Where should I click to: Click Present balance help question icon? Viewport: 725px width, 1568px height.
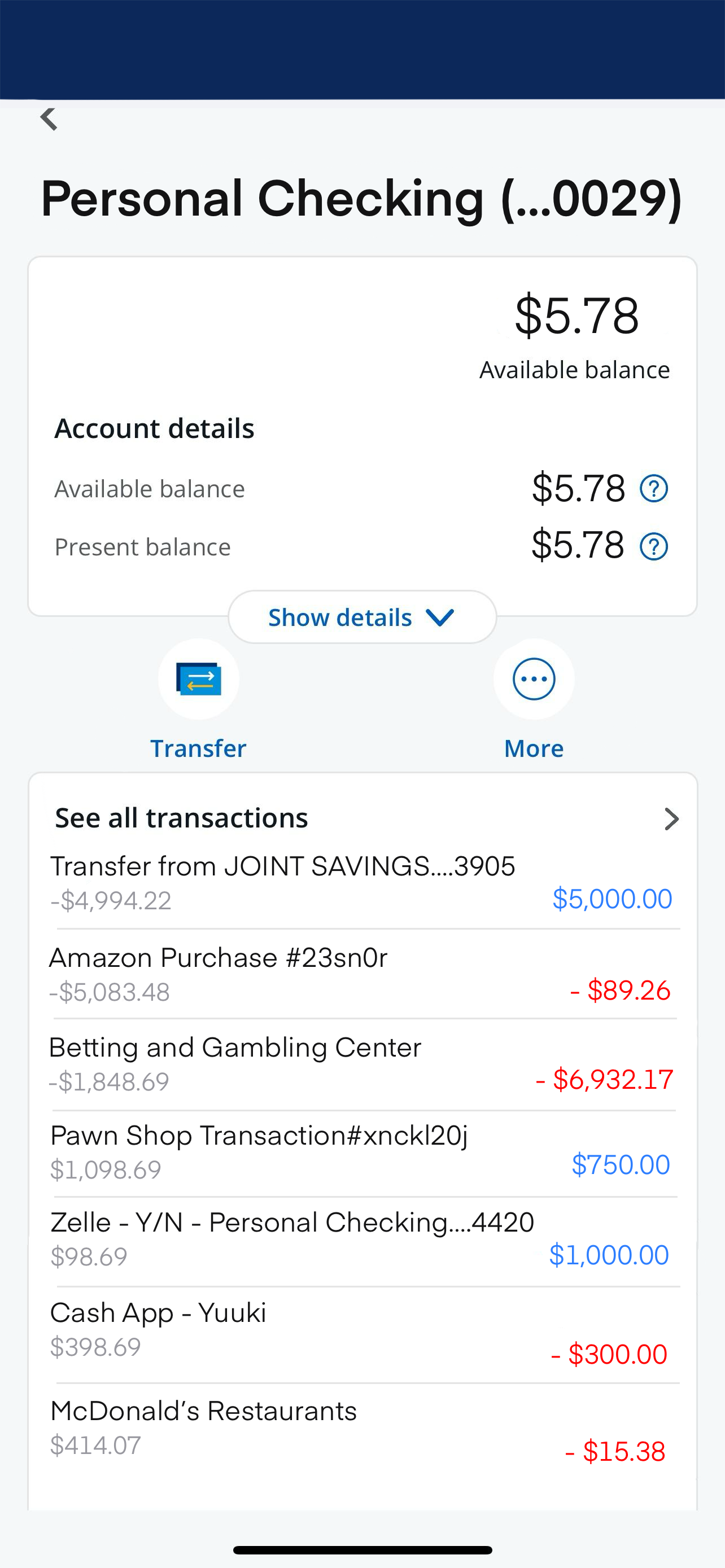654,546
